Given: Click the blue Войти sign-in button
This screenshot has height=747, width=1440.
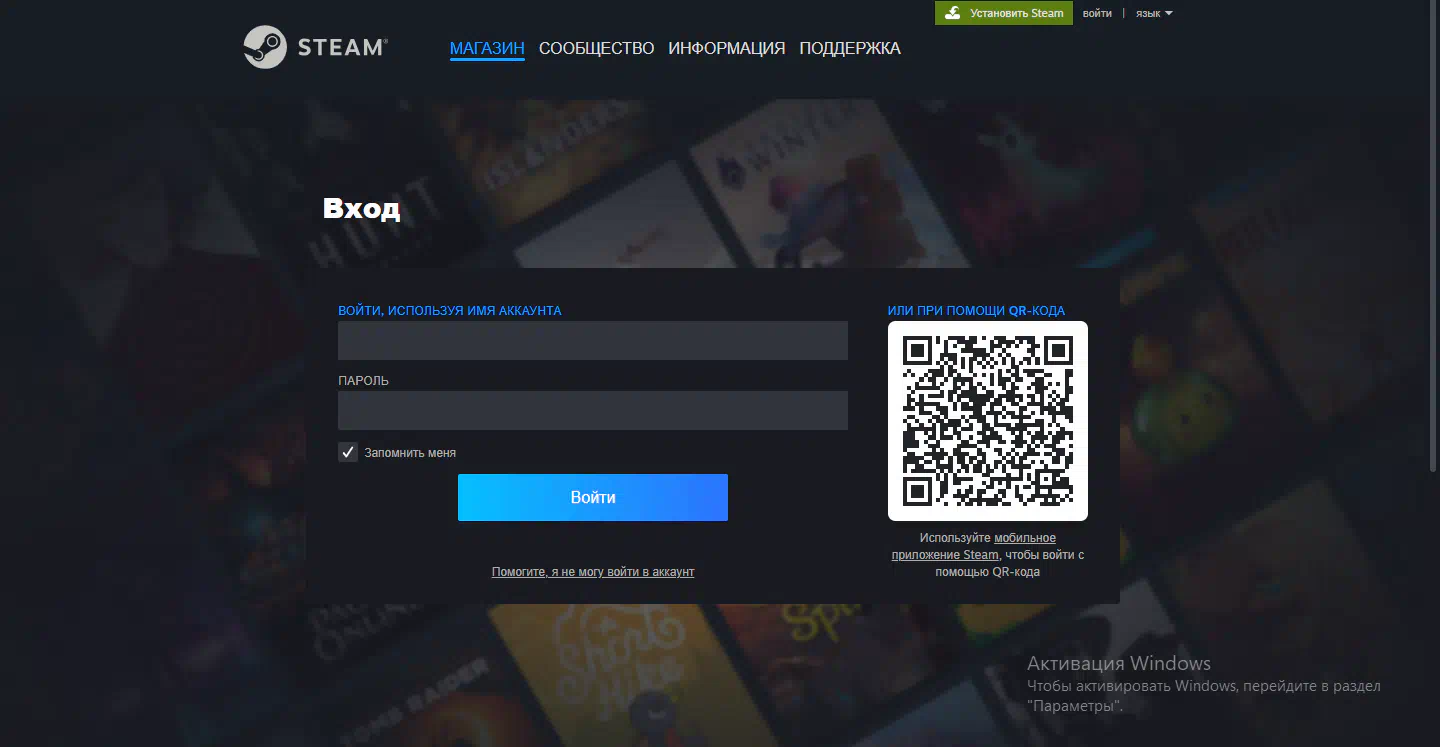Looking at the screenshot, I should pos(593,497).
